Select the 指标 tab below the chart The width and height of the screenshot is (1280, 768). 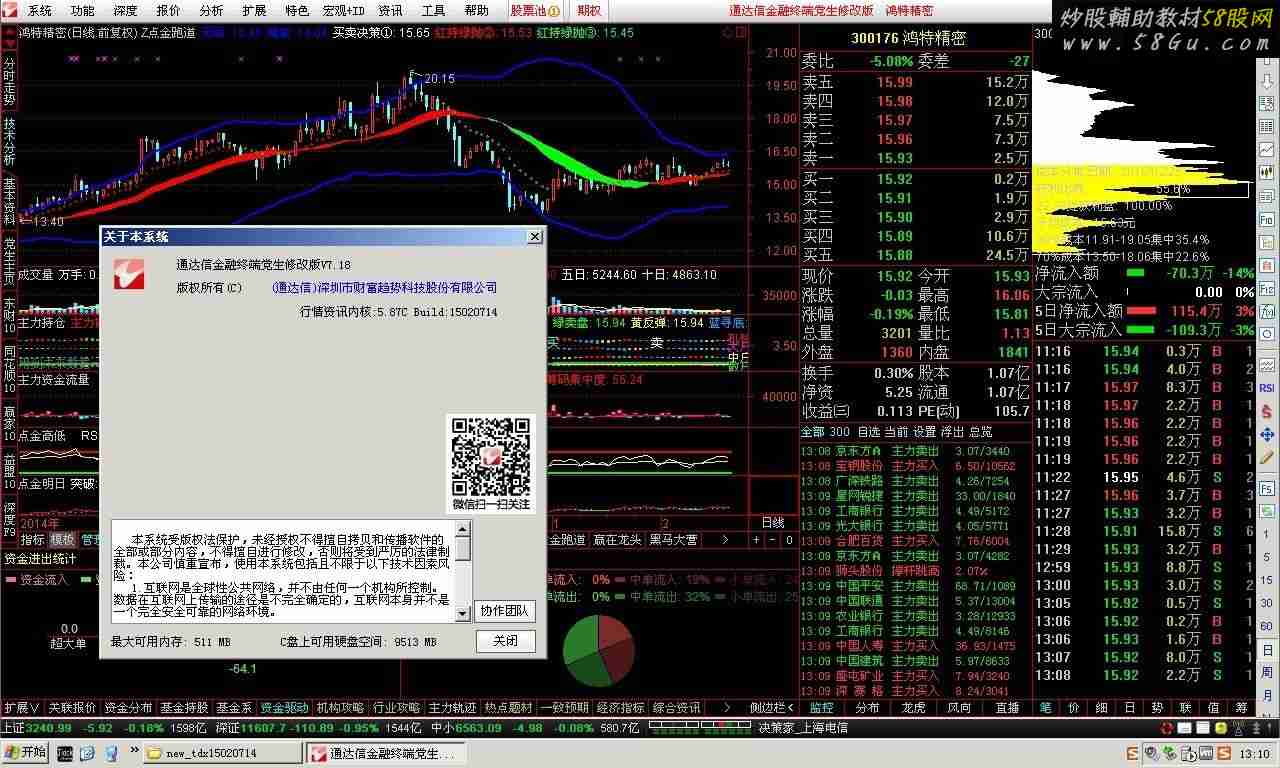point(33,540)
